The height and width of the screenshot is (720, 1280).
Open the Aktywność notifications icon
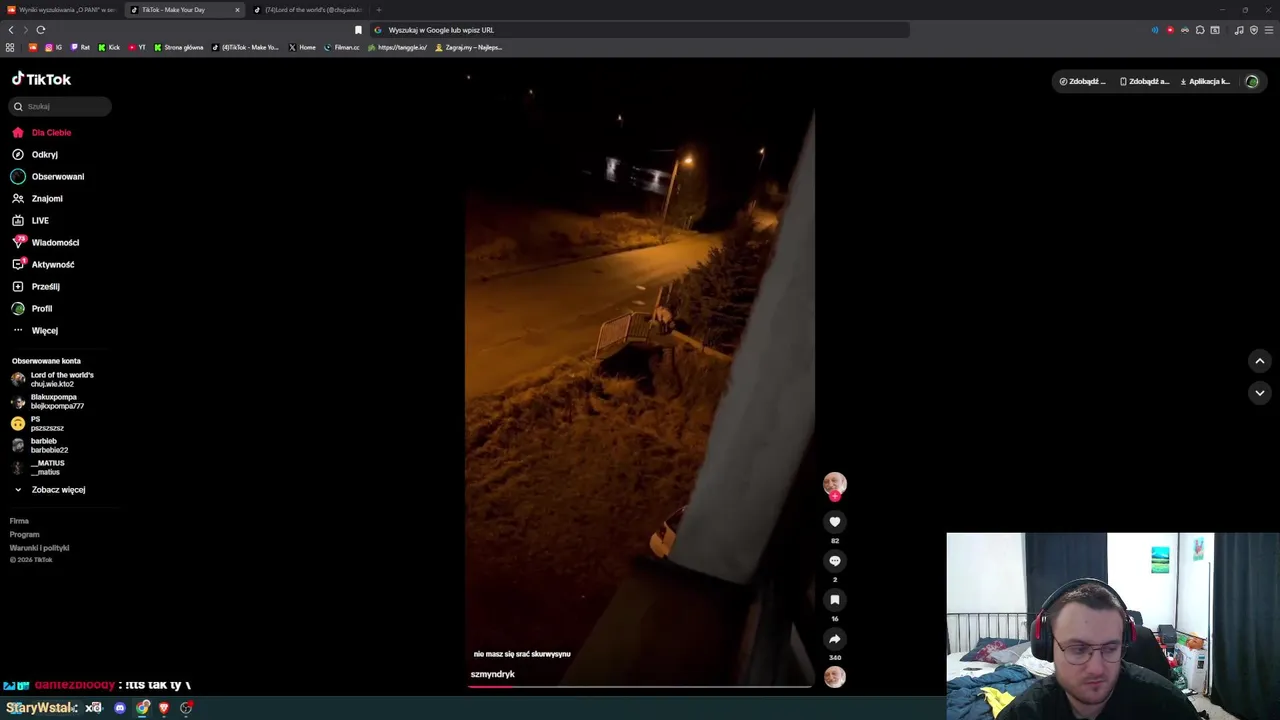click(x=18, y=264)
